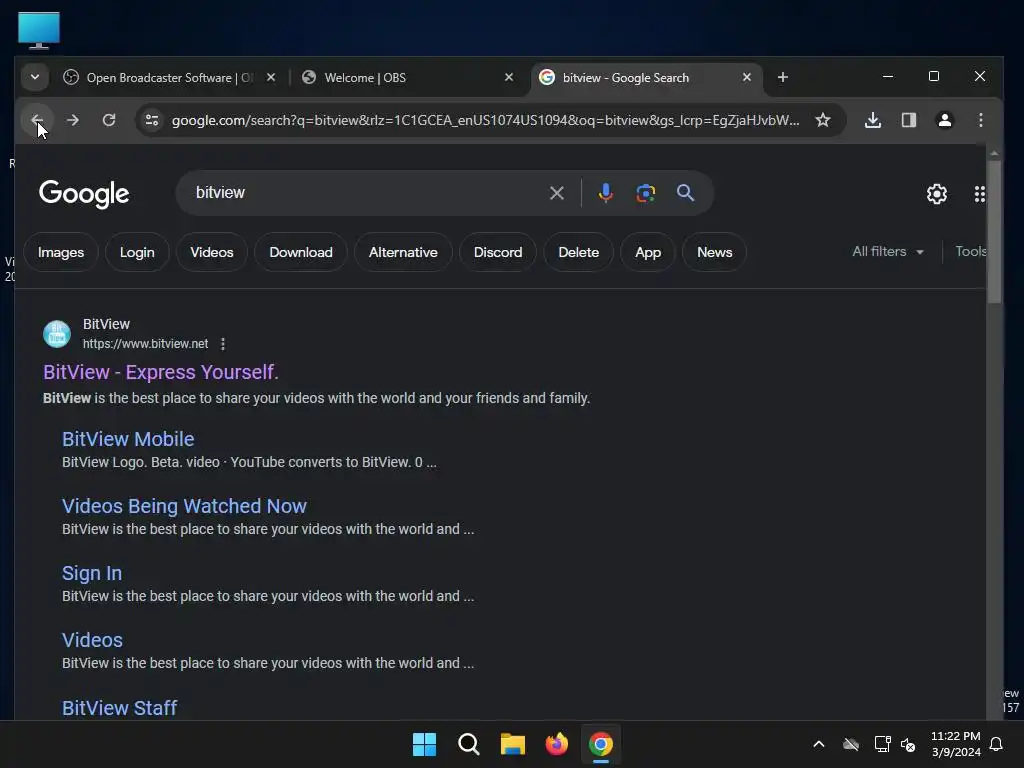Select the Alternative filter chip
This screenshot has height=768, width=1024.
pyautogui.click(x=403, y=252)
